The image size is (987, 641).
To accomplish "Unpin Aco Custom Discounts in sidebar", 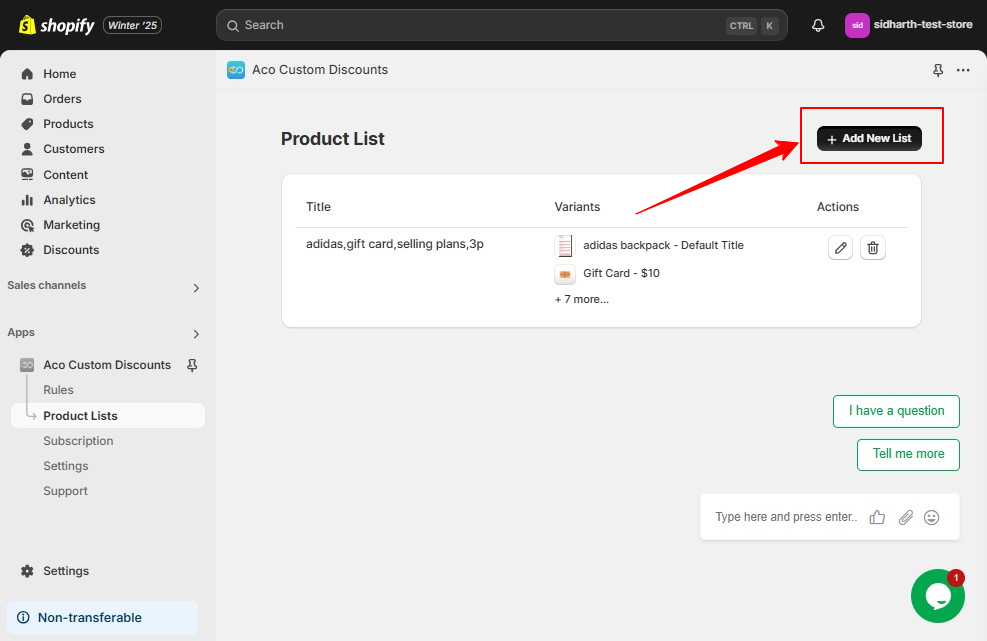I will [x=192, y=365].
